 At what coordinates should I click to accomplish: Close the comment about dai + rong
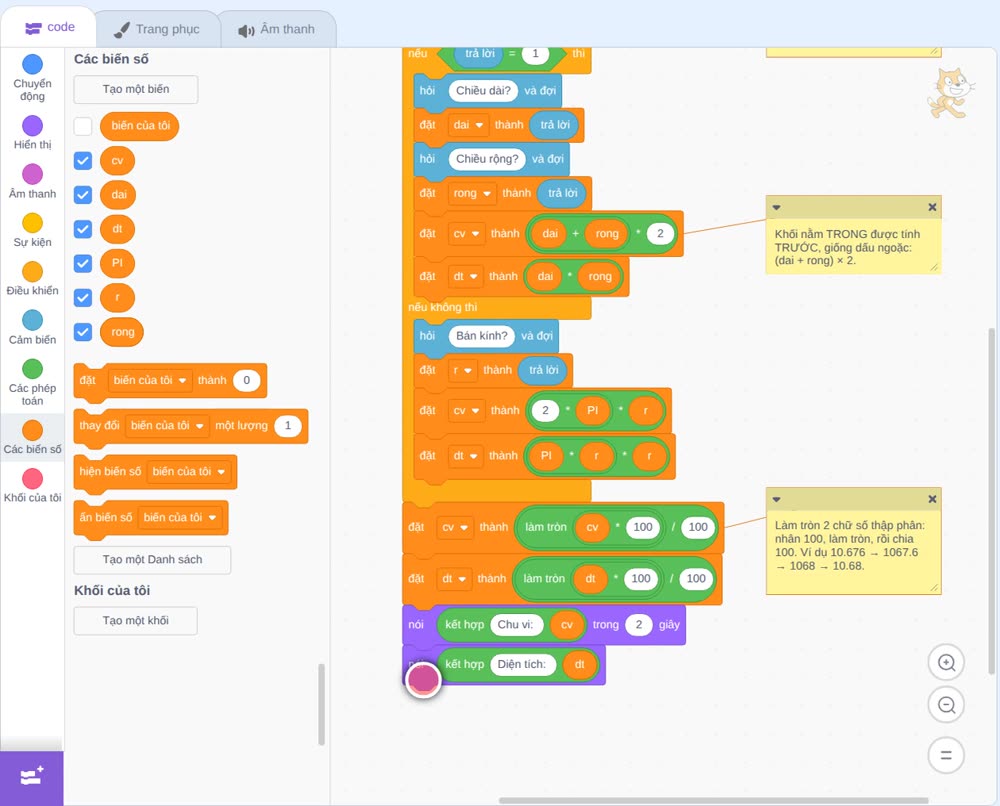(x=932, y=207)
